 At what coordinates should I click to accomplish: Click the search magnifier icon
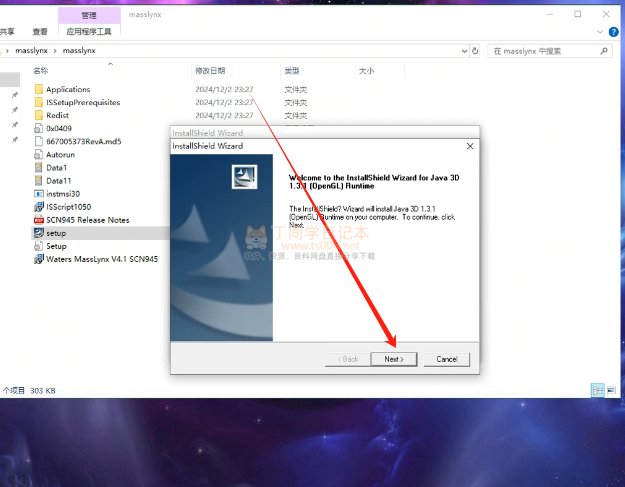tap(604, 51)
